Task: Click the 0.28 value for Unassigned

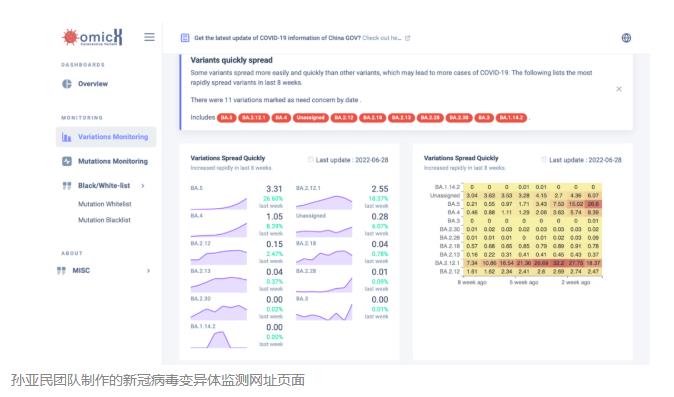Action: click(x=380, y=217)
